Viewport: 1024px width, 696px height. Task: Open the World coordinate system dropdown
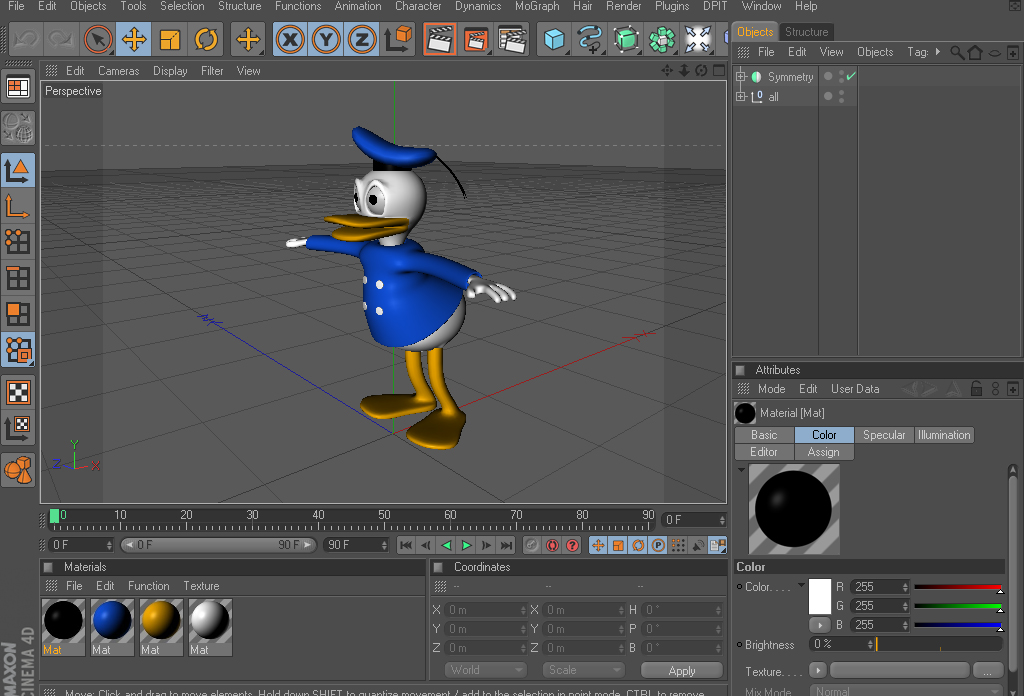485,670
